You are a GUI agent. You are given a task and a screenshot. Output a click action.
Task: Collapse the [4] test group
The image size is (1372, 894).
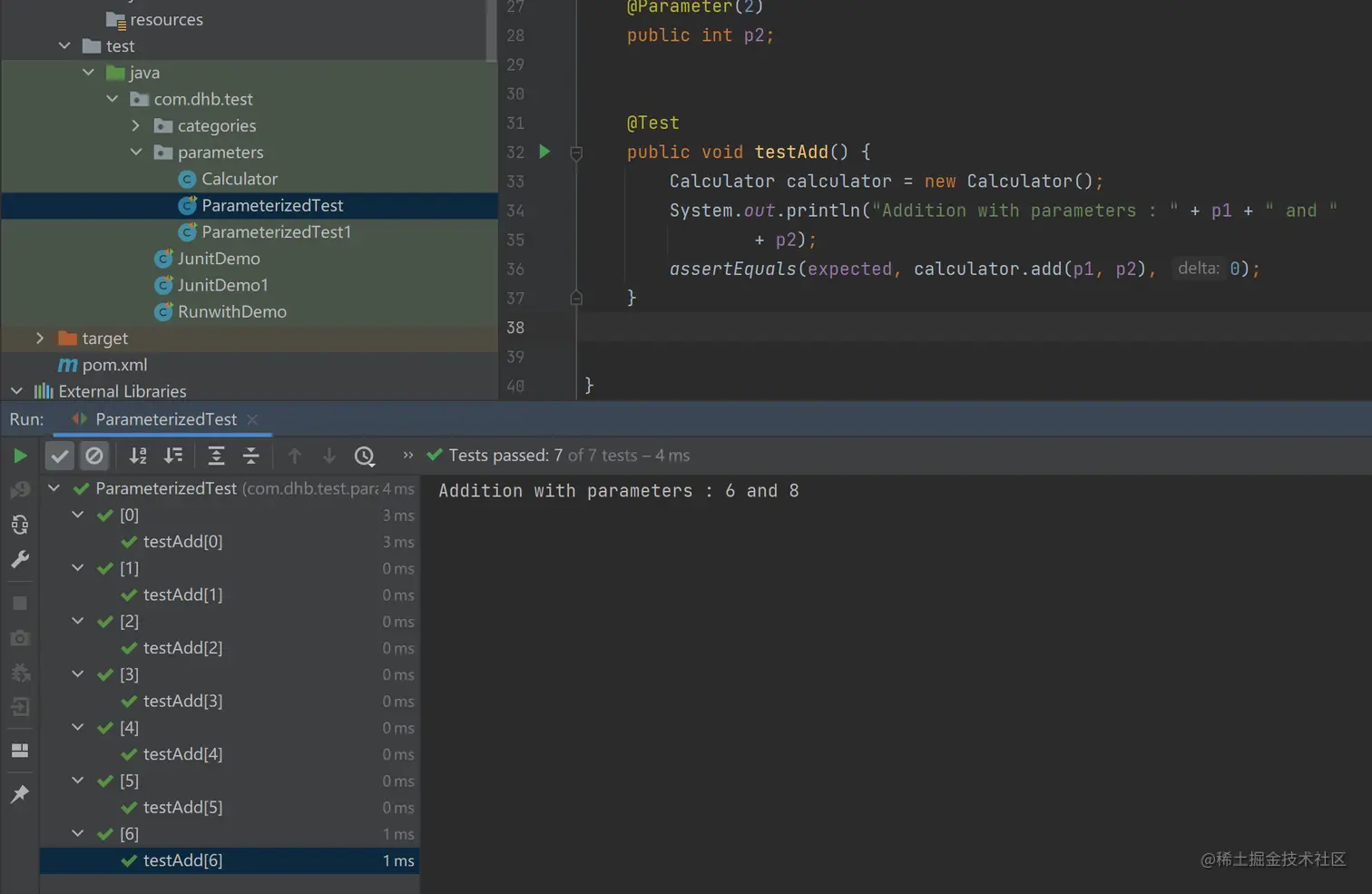click(x=78, y=727)
